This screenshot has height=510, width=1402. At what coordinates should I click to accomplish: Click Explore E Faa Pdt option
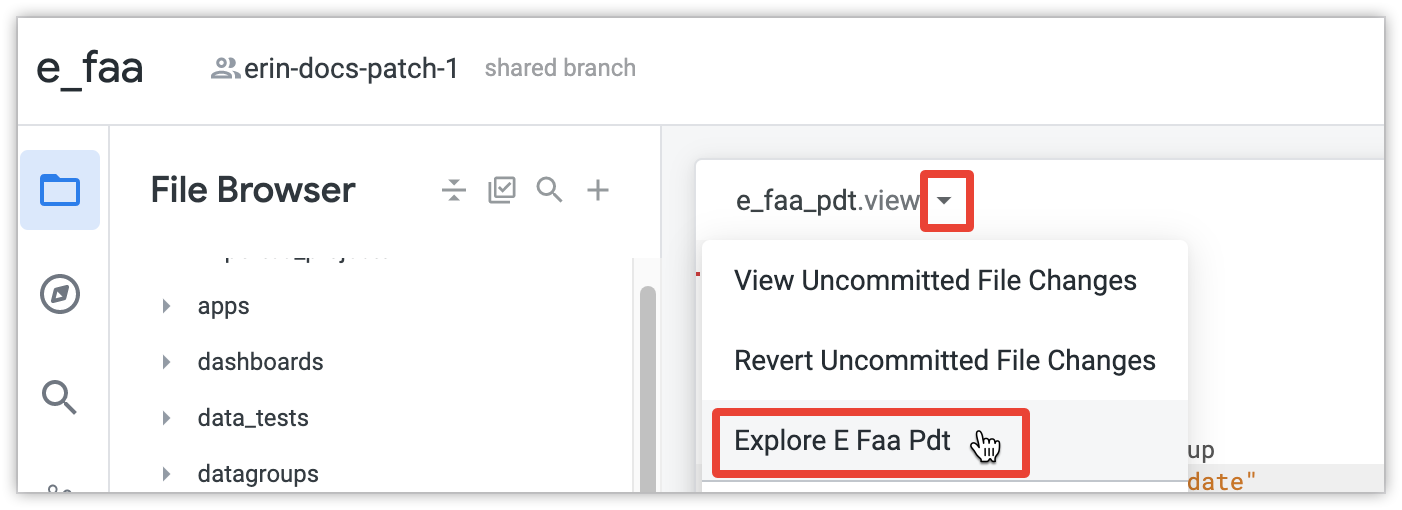tap(842, 441)
